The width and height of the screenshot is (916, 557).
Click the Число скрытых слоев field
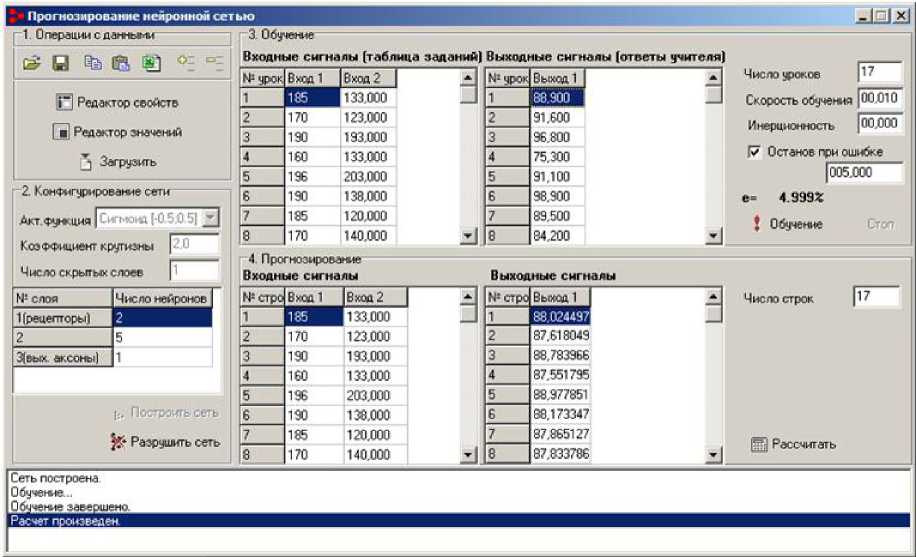pos(195,271)
